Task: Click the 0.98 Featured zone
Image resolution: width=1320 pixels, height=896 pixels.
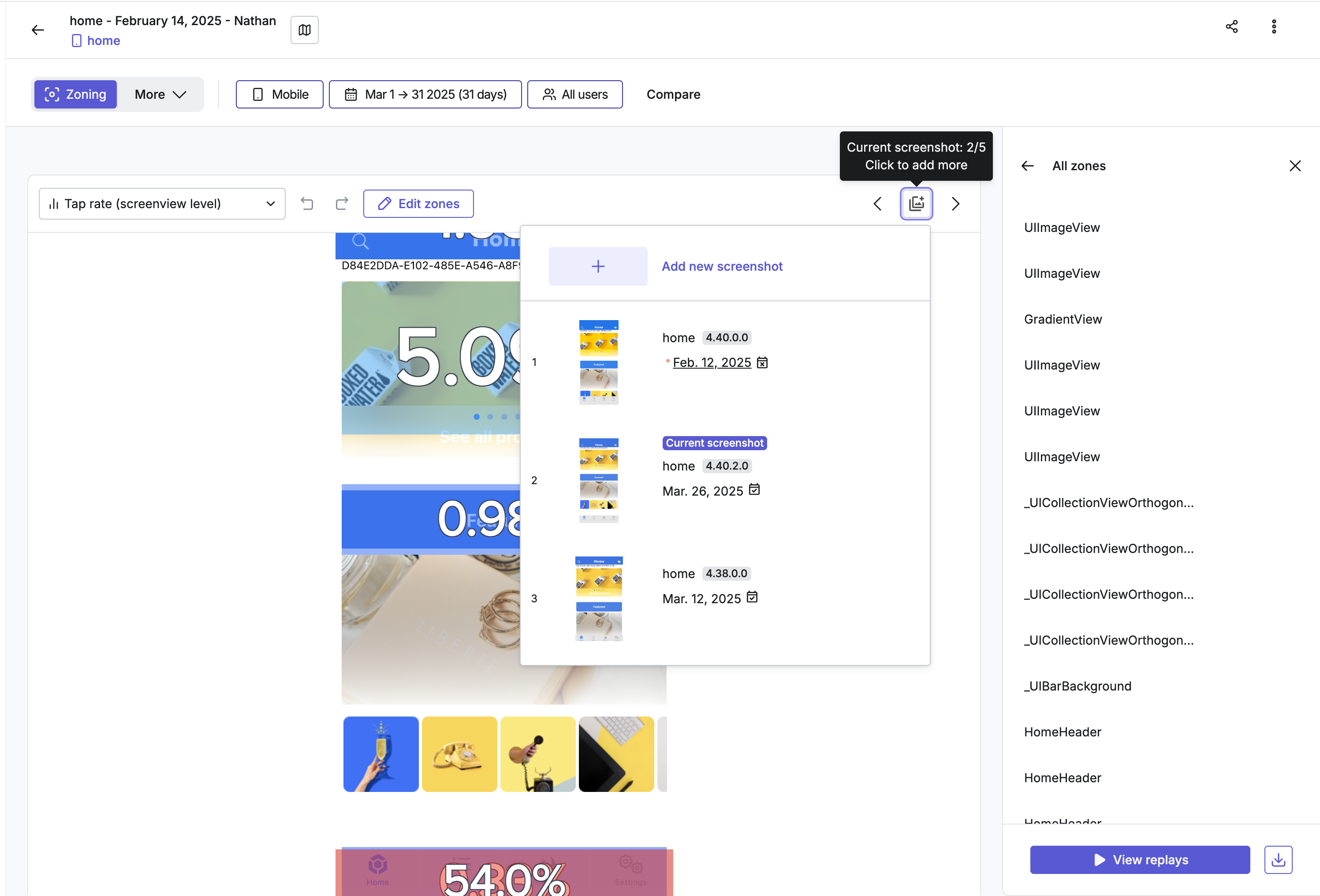Action: click(431, 519)
